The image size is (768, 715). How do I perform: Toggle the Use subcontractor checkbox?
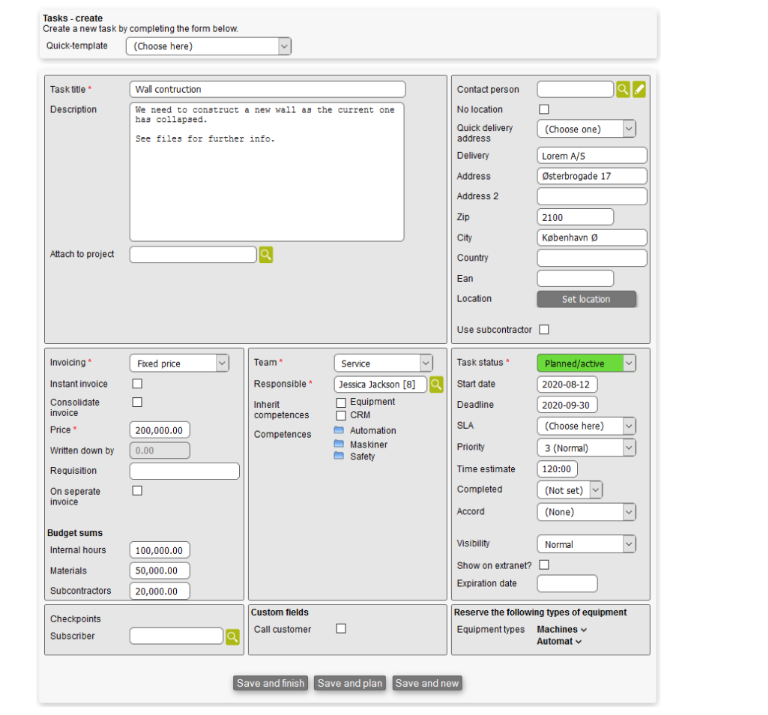click(544, 329)
